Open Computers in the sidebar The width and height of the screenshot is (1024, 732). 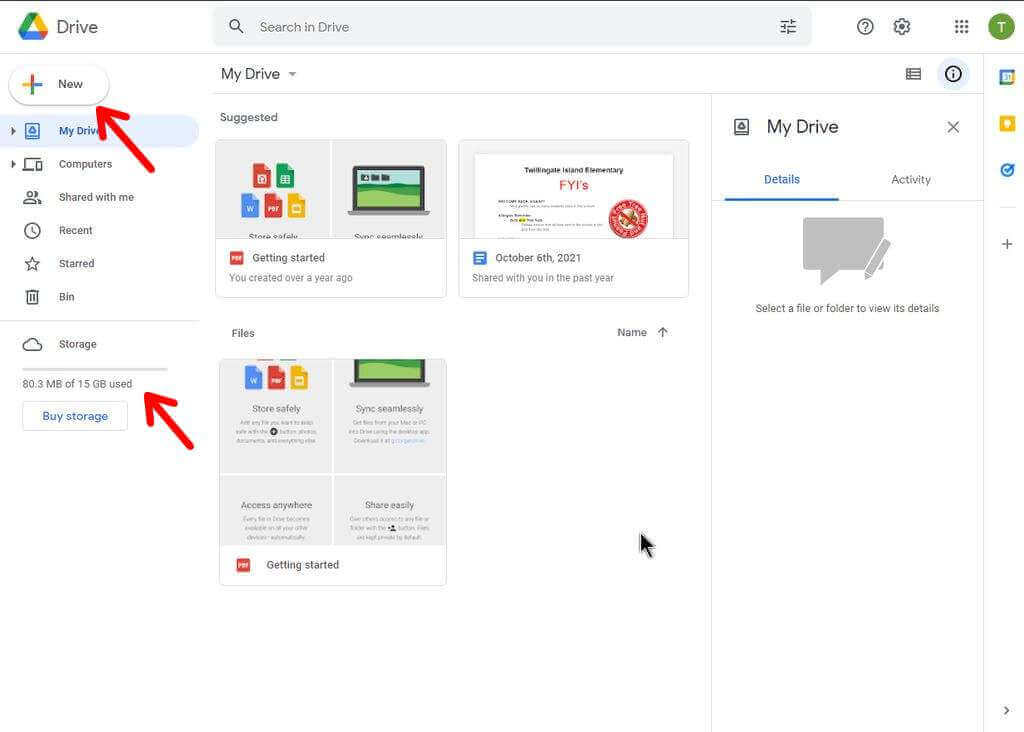(x=99, y=164)
